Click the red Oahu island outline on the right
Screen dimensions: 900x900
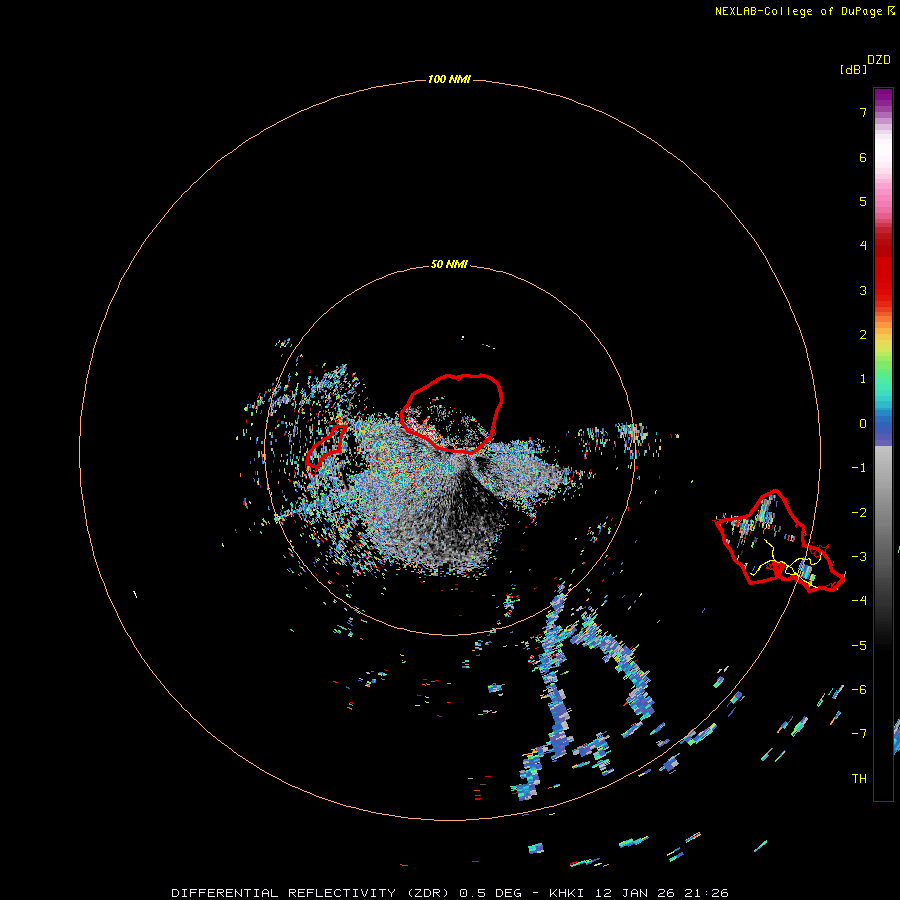click(x=779, y=541)
